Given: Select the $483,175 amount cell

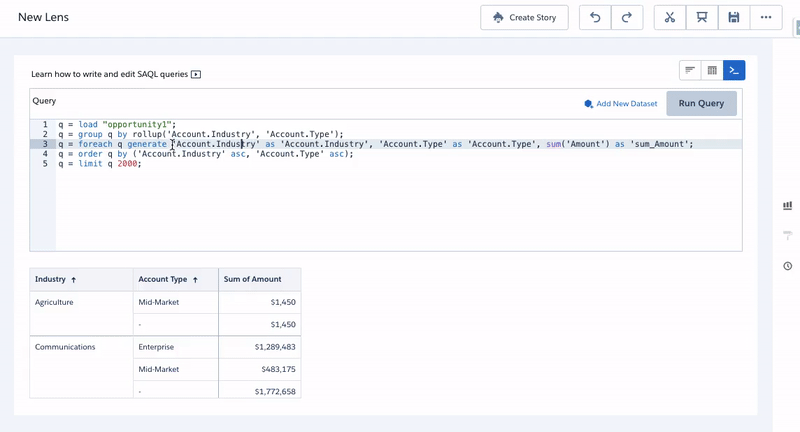Looking at the screenshot, I should 260,369.
